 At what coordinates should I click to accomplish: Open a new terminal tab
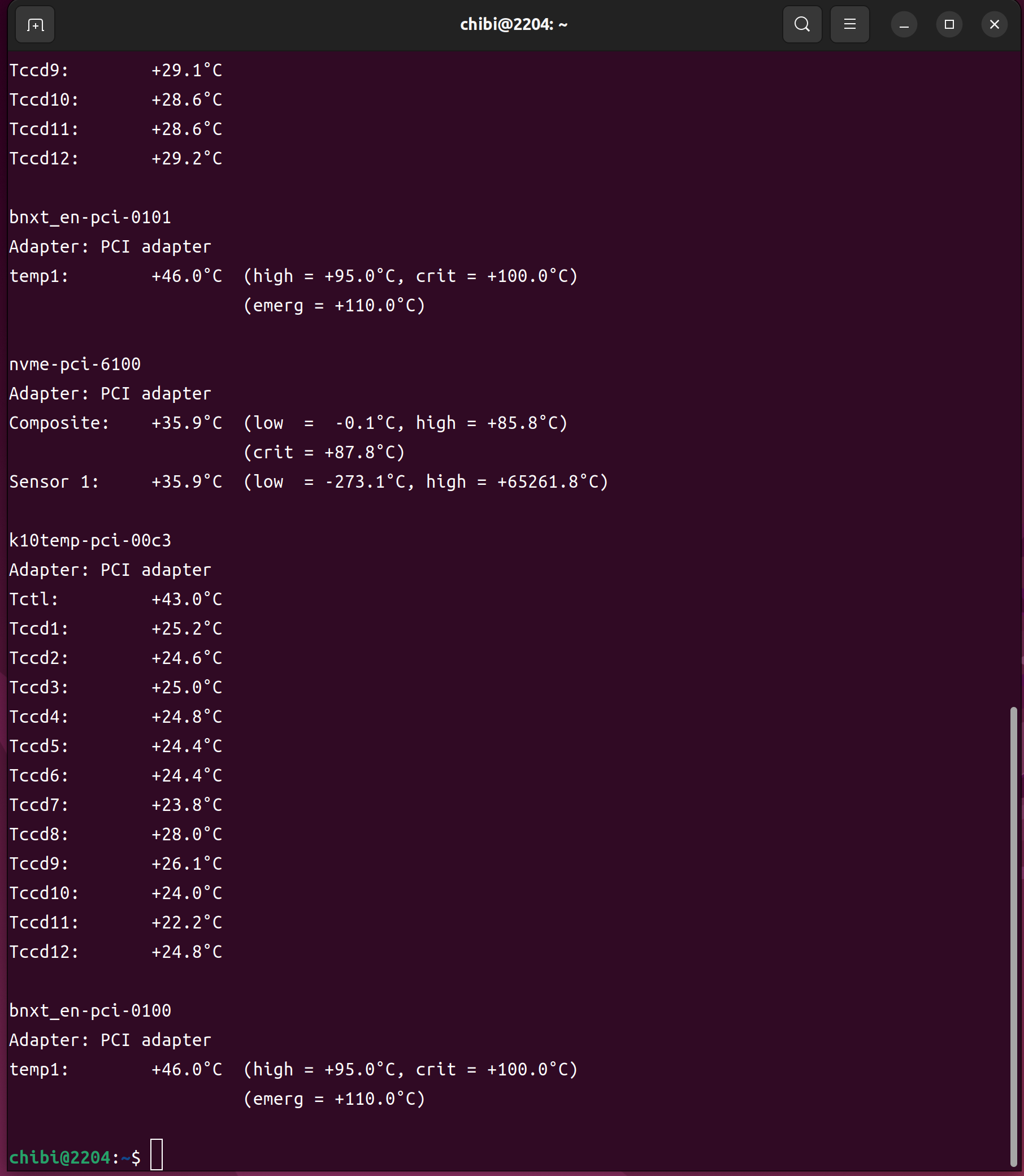[35, 24]
